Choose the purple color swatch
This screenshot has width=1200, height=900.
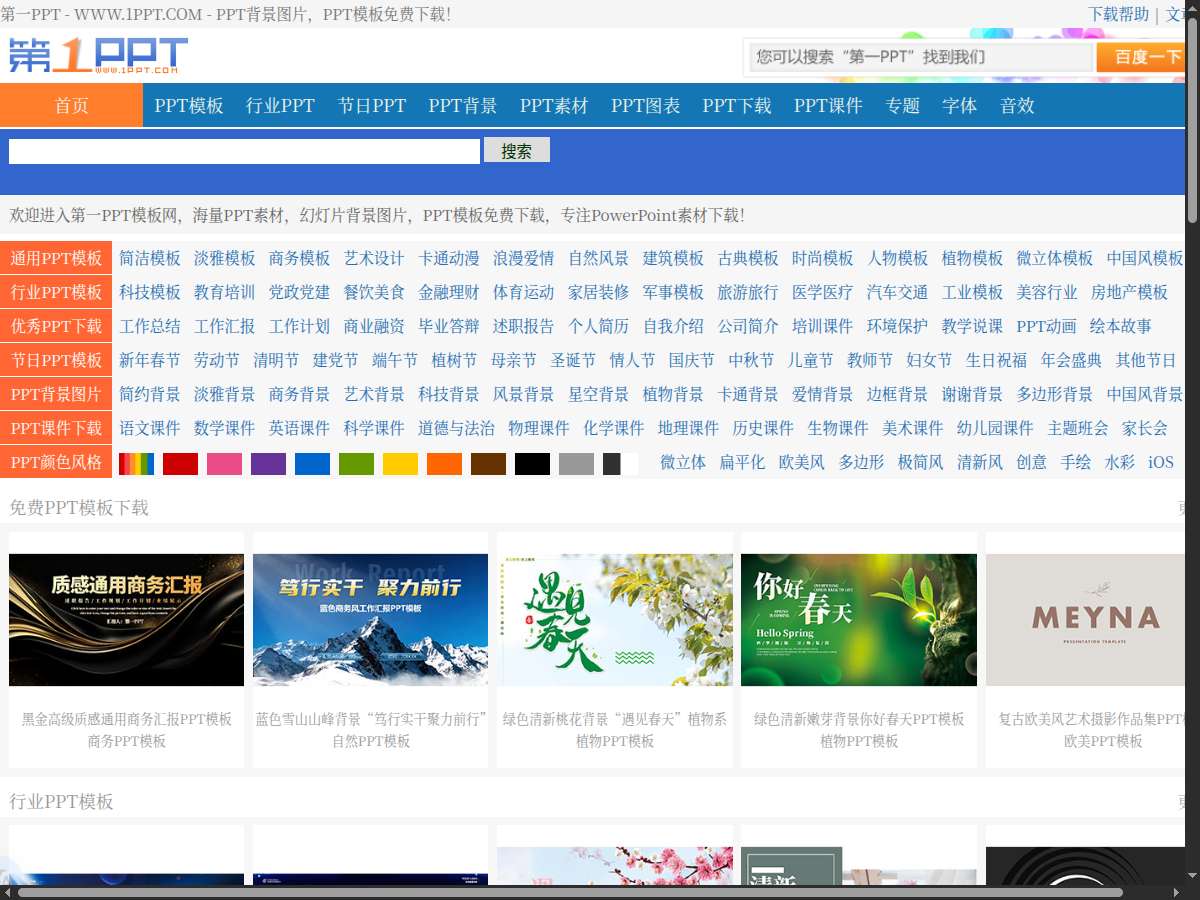click(x=268, y=463)
